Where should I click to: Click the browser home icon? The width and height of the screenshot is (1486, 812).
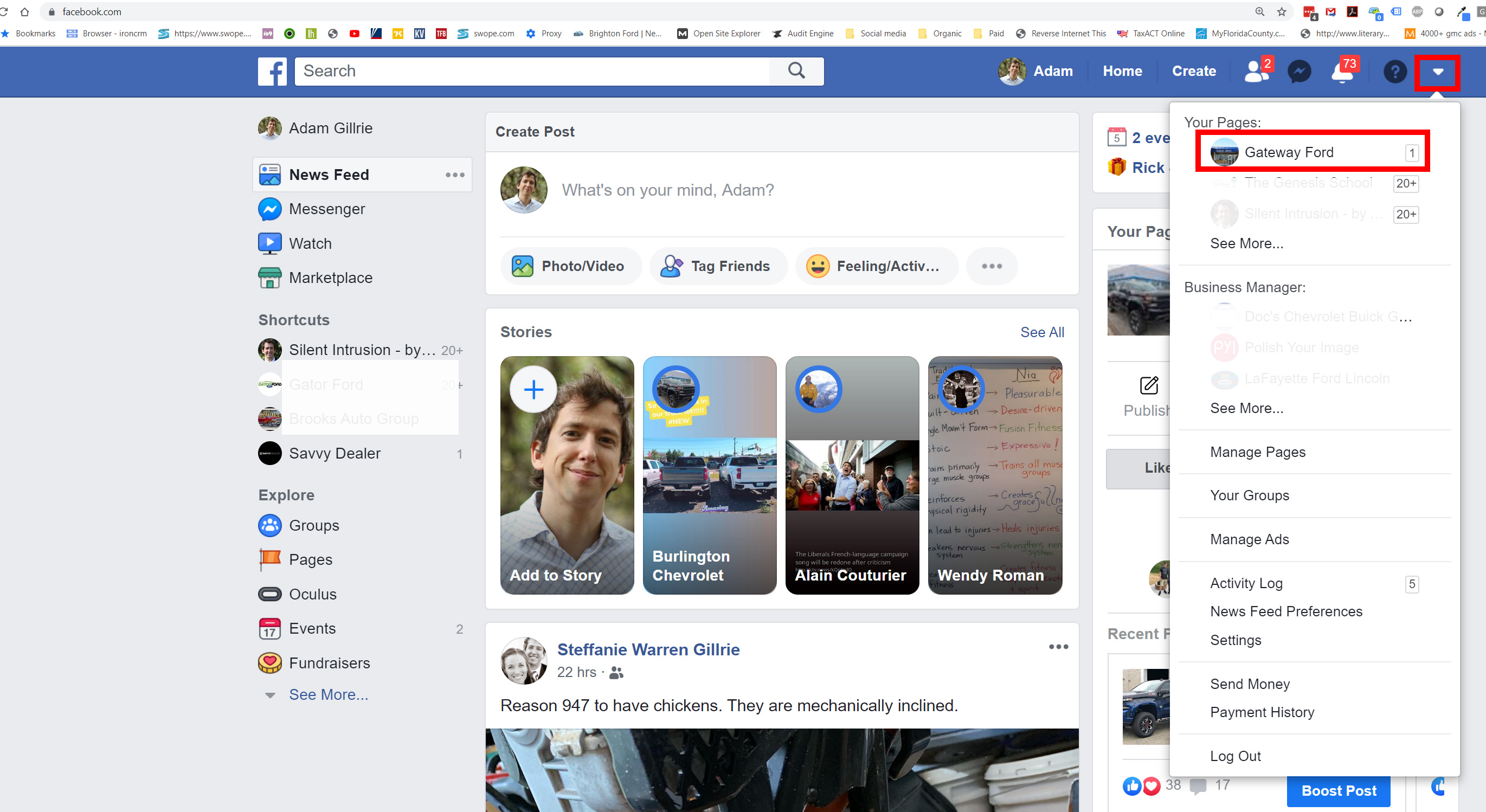[24, 11]
